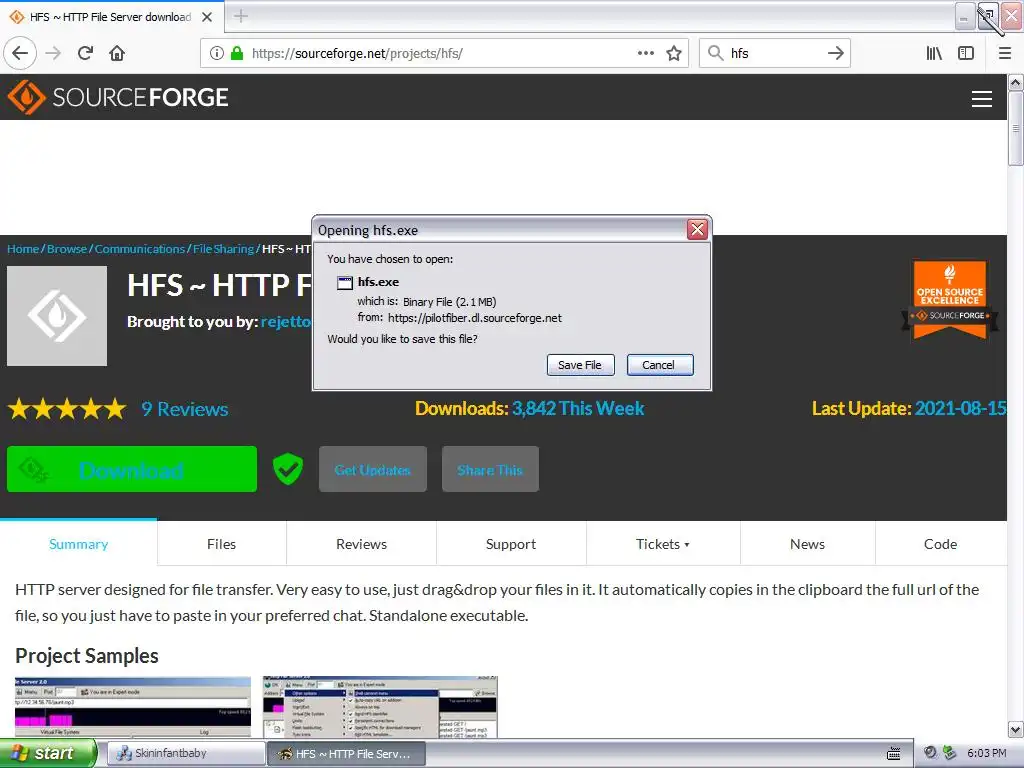Click the 3,842 This Week downloads text

(578, 408)
